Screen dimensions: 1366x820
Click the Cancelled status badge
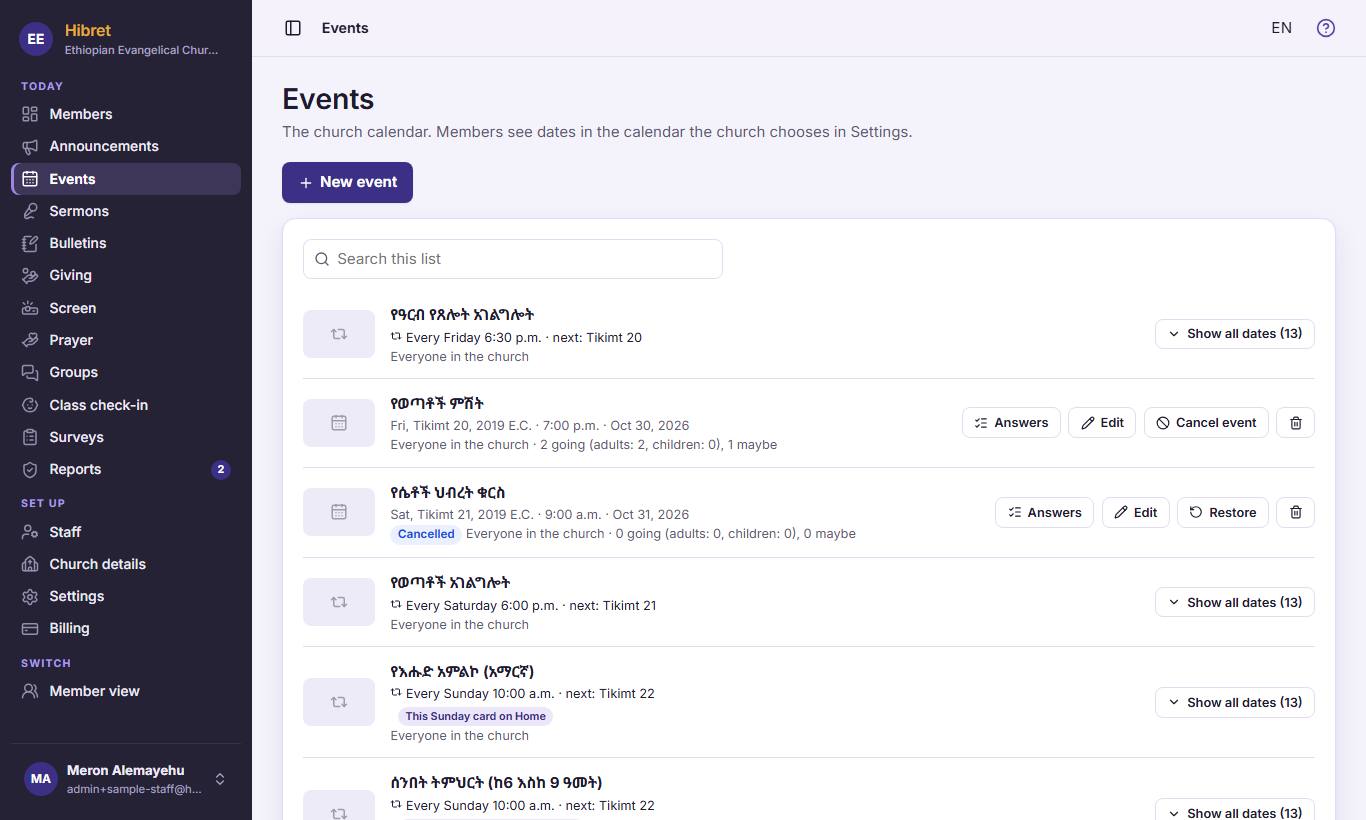[426, 534]
